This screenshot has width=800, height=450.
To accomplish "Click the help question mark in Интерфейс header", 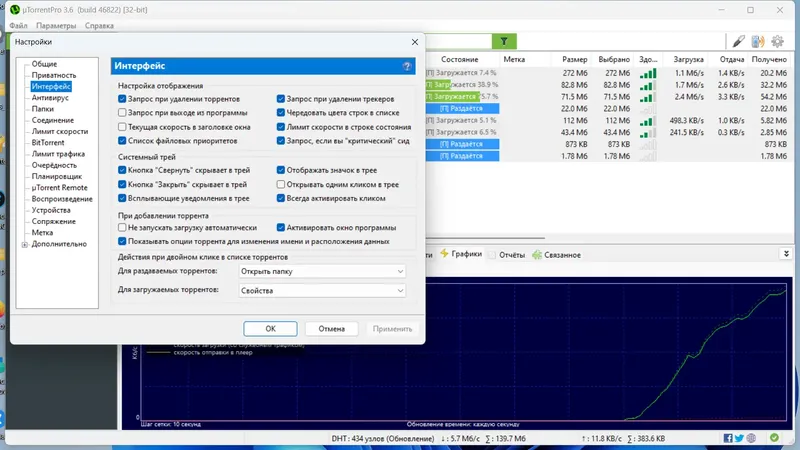I will (x=407, y=66).
